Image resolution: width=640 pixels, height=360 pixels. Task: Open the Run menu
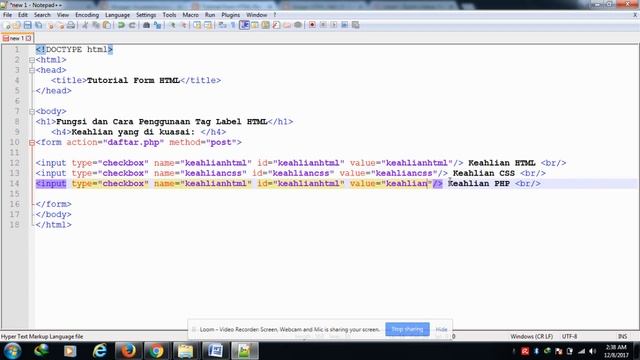tap(210, 15)
